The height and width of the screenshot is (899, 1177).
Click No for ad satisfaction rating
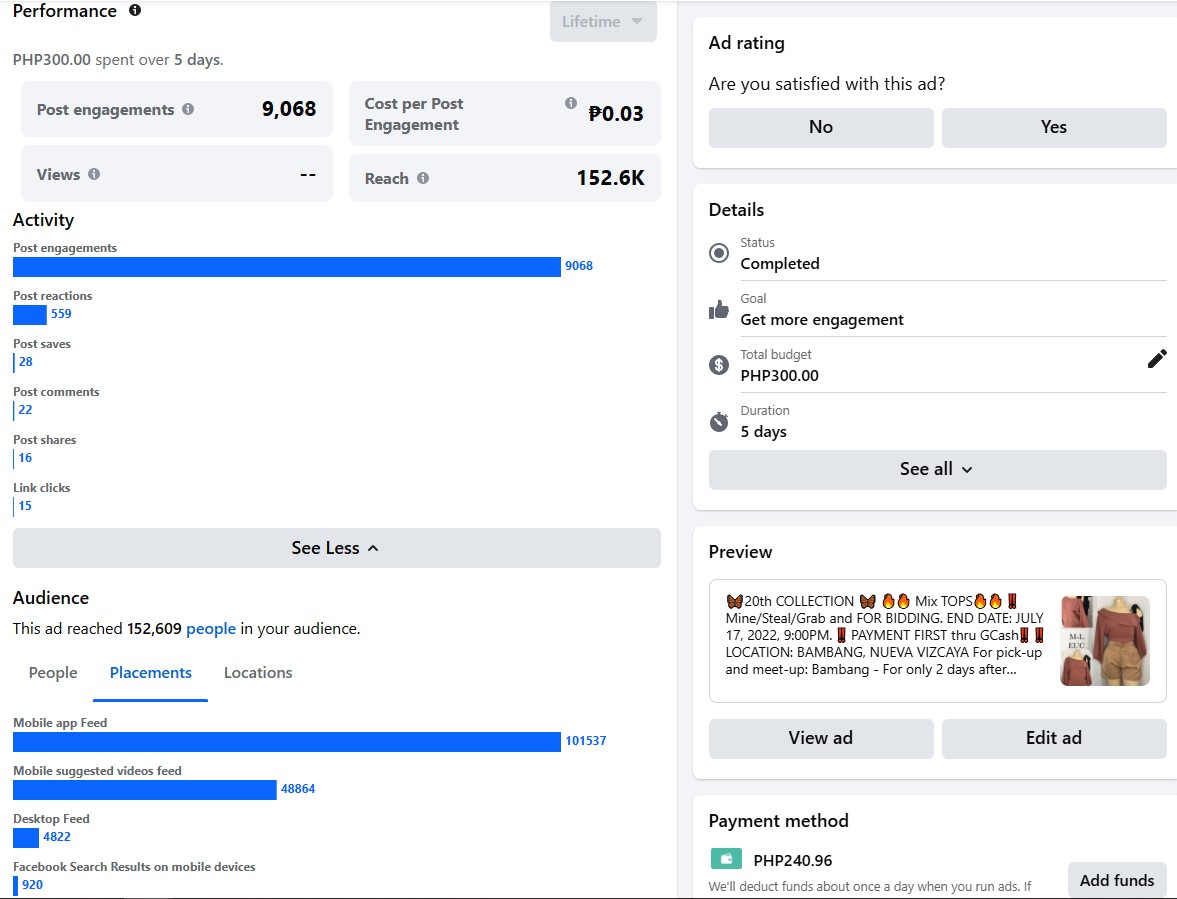(821, 127)
